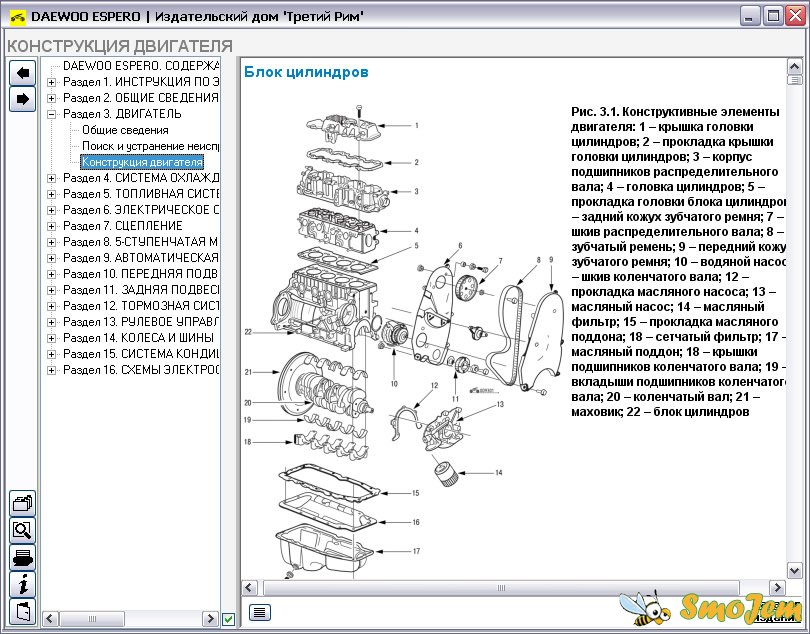Expand Раздел 8. 5-СТУПЕНЧАТАЯ node
This screenshot has width=810, height=634.
click(51, 242)
